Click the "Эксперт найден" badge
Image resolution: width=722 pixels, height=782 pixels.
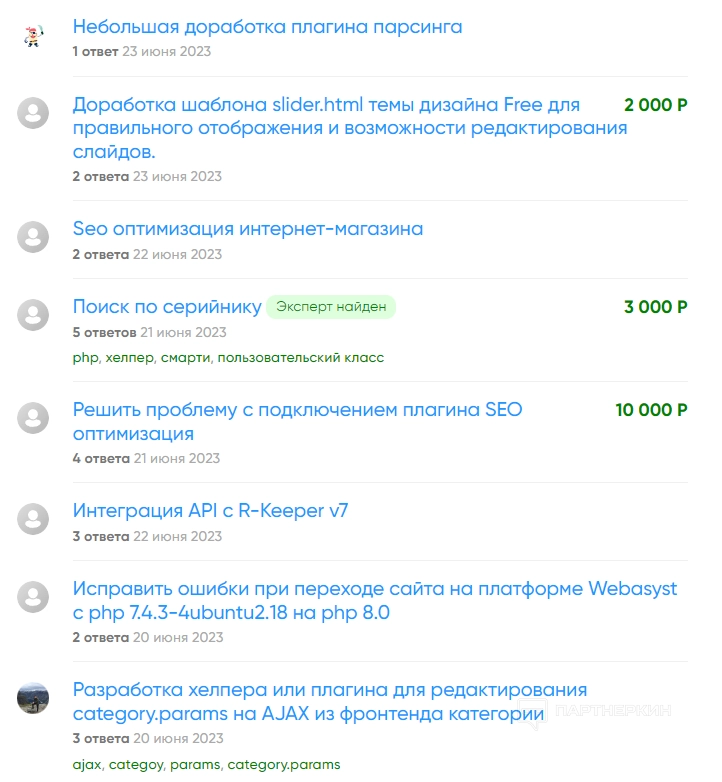tap(331, 307)
